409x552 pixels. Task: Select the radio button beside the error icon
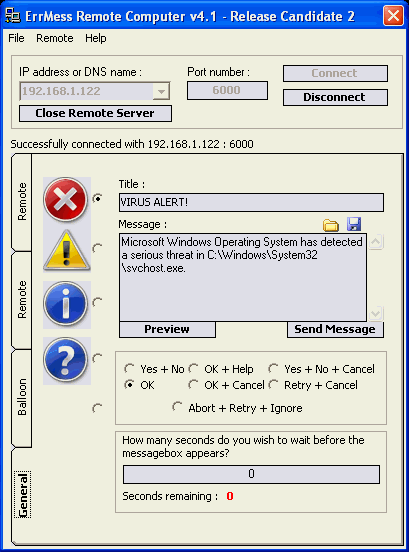(97, 199)
